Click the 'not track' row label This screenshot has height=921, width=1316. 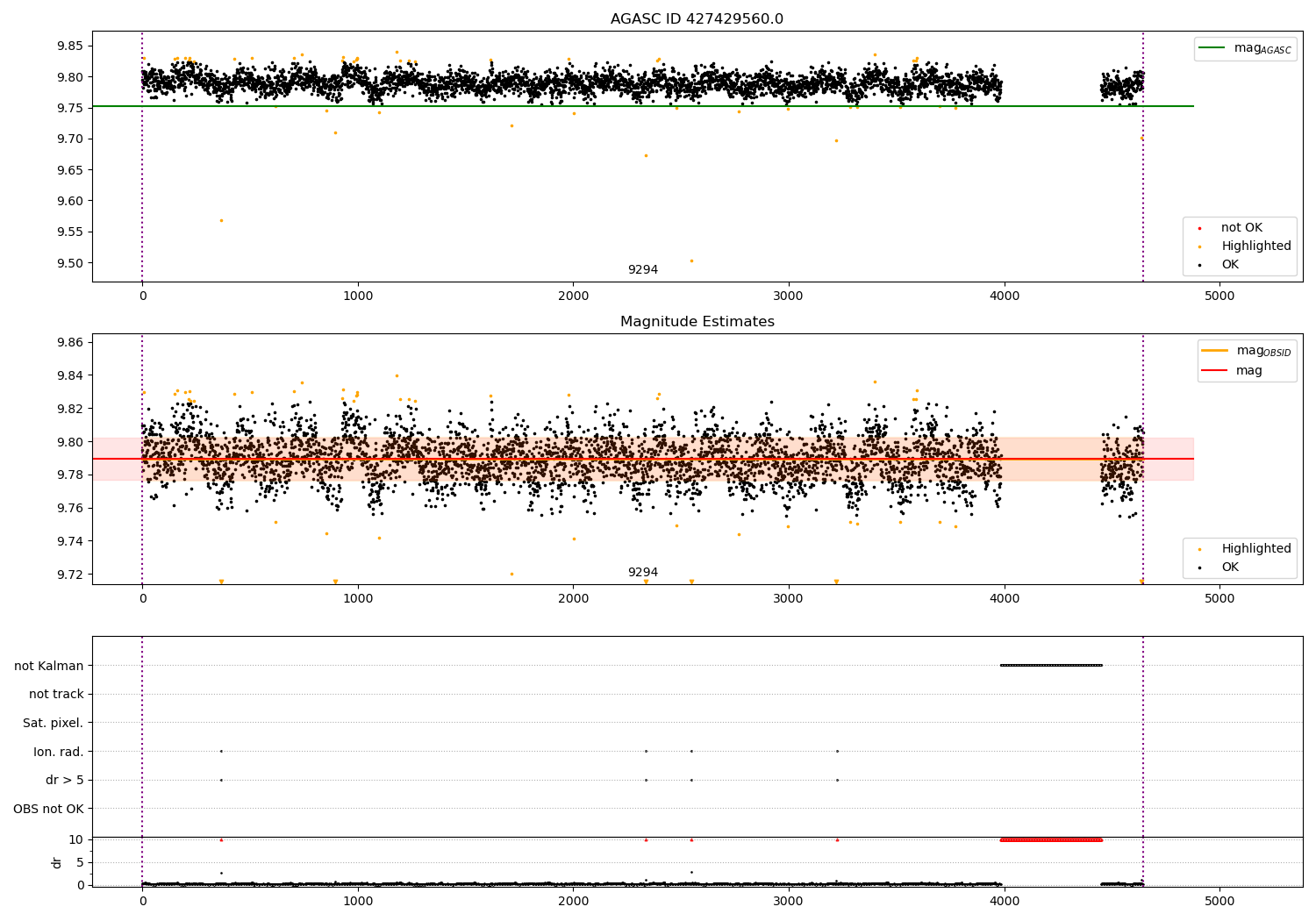pyautogui.click(x=56, y=695)
